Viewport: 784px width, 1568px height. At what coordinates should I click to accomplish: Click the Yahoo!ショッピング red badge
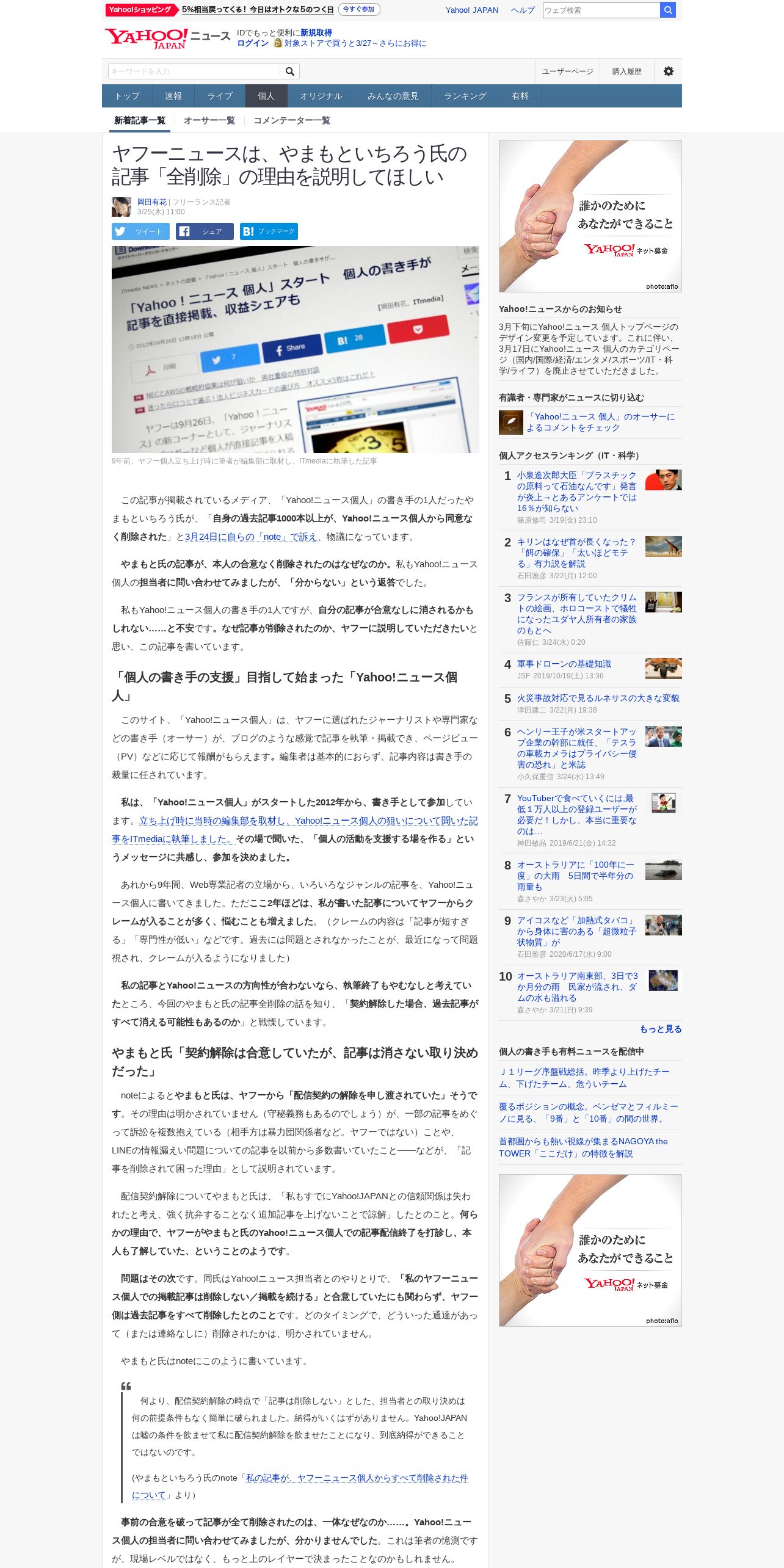pyautogui.click(x=142, y=10)
